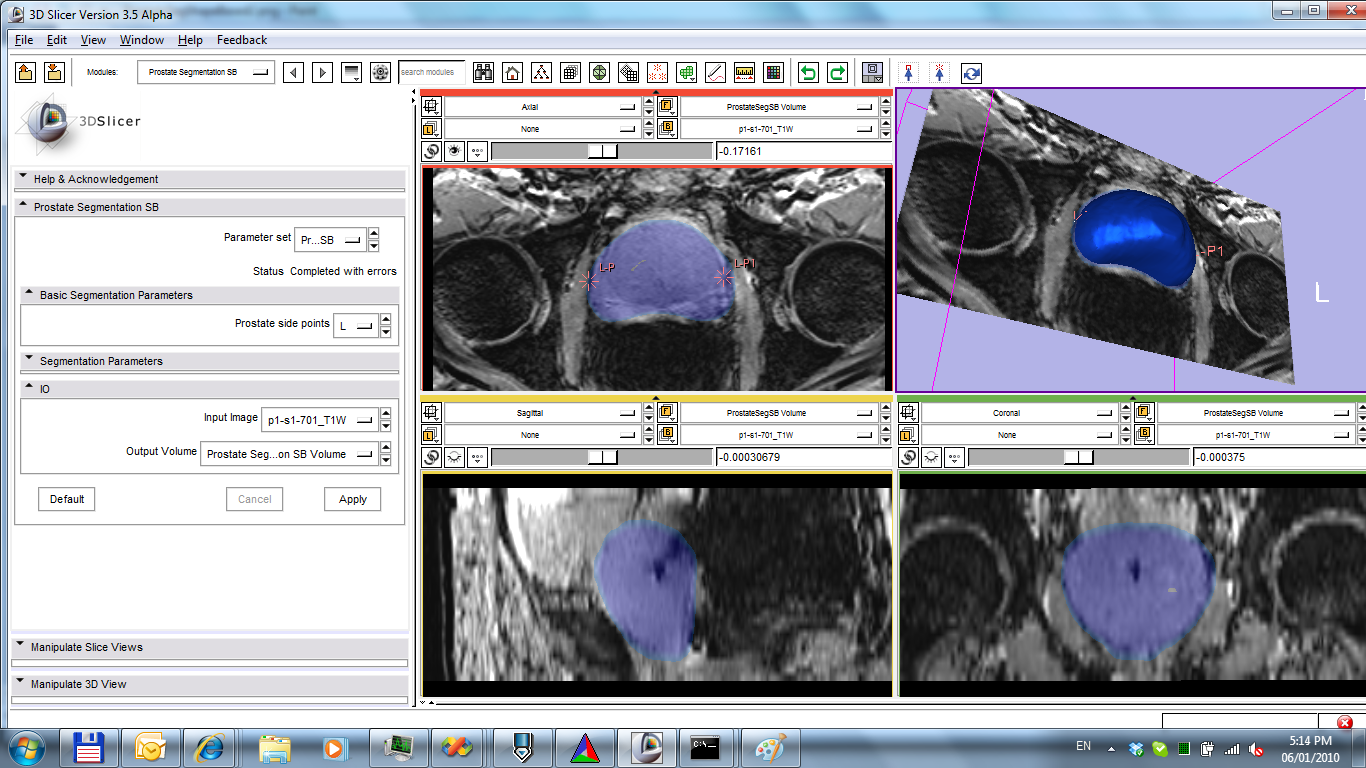This screenshot has height=768, width=1366.
Task: Open the Window menu
Action: pos(141,40)
